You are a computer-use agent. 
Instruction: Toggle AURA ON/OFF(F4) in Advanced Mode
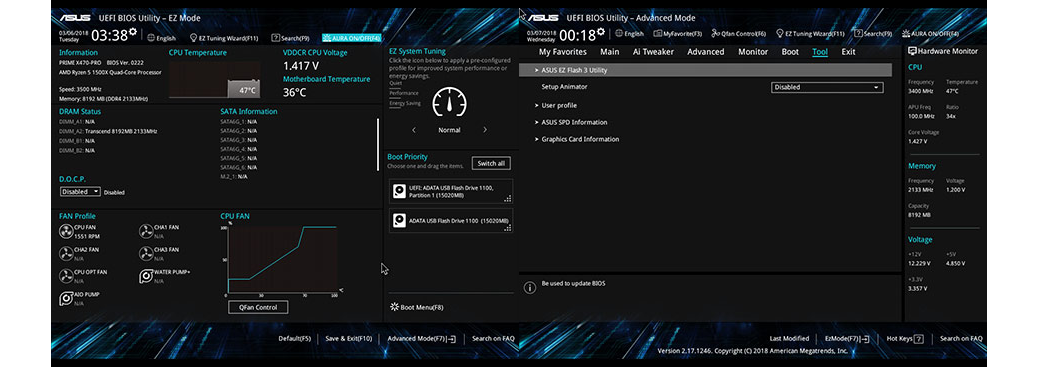click(x=930, y=34)
